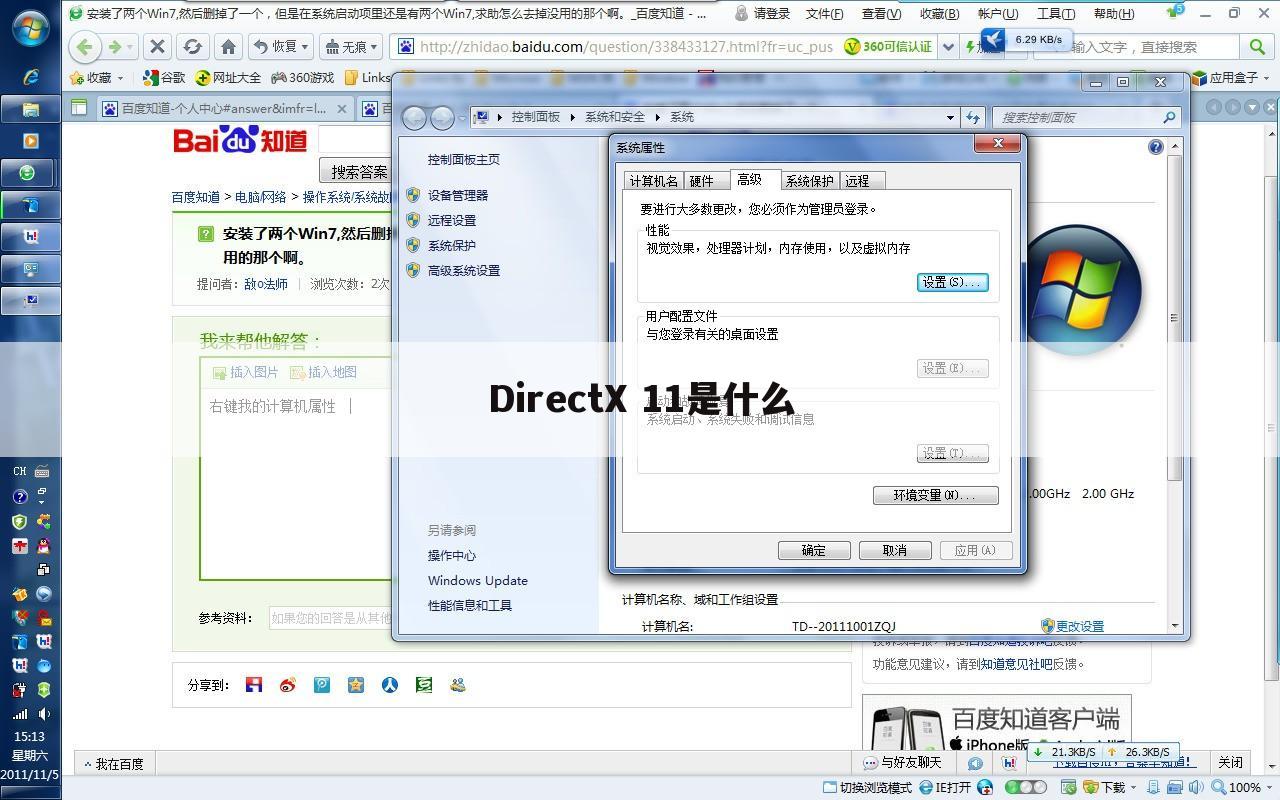This screenshot has width=1280, height=800.
Task: Open the 360游戏 bookmark
Action: tap(303, 77)
